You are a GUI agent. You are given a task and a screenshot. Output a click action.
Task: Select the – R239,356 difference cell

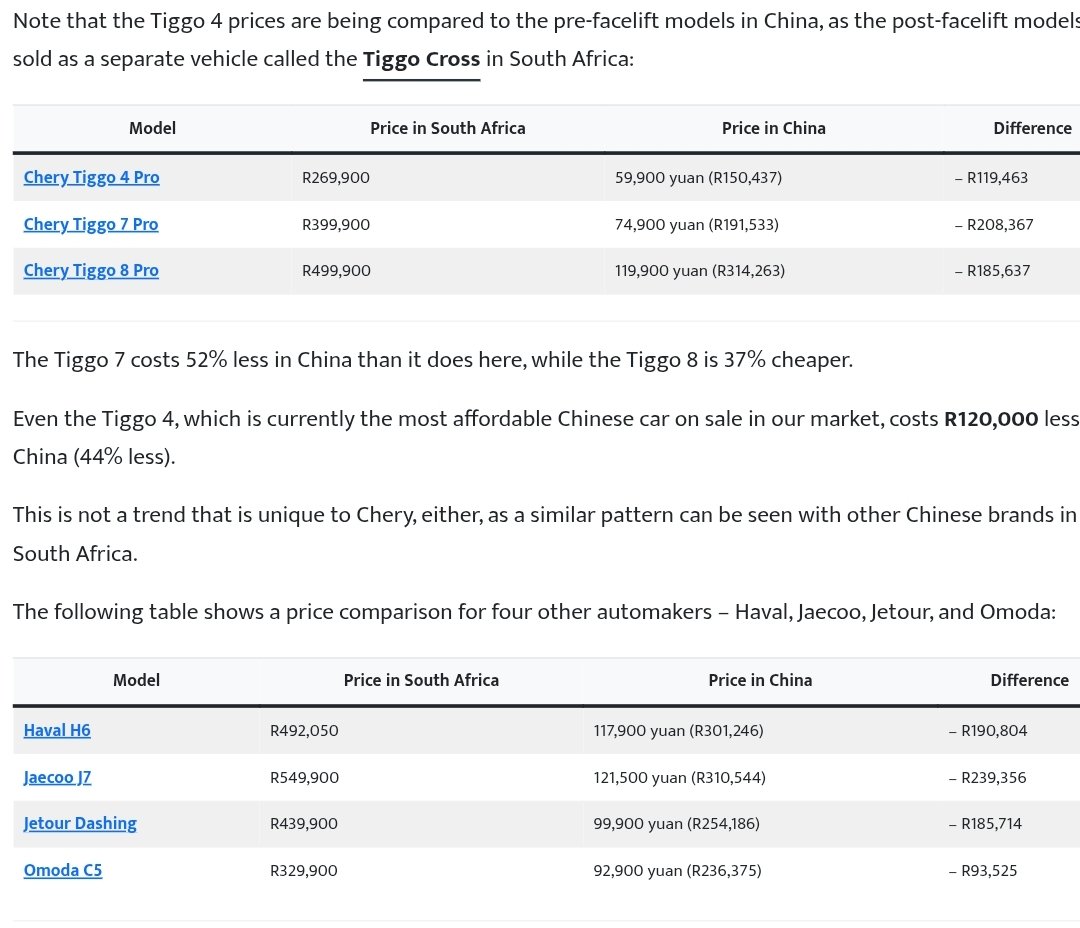tap(1009, 777)
